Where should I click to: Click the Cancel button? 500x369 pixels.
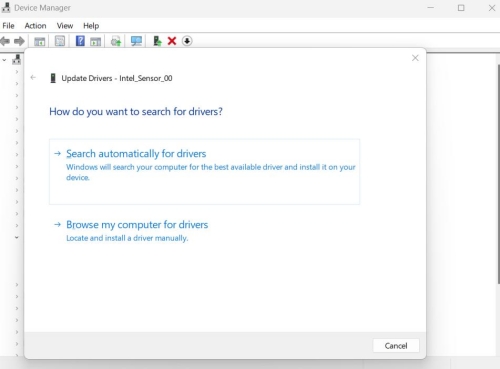396,346
